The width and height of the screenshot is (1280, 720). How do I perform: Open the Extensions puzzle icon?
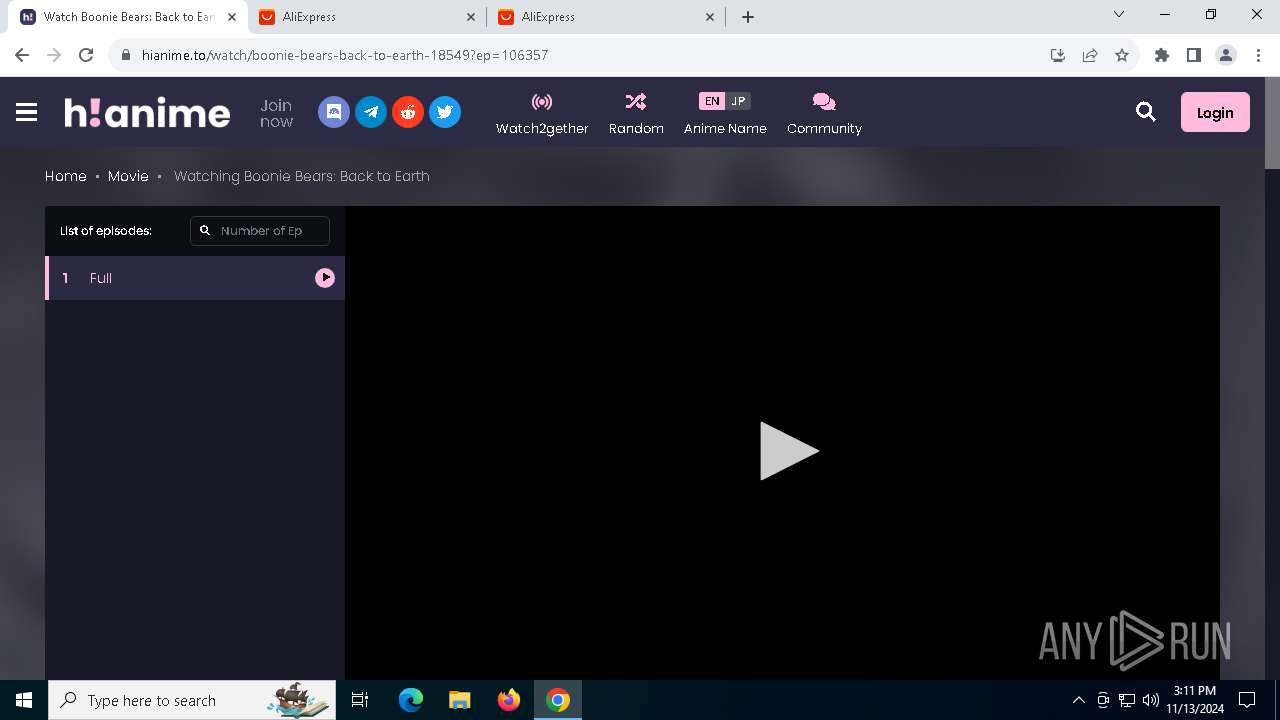pyautogui.click(x=1162, y=55)
